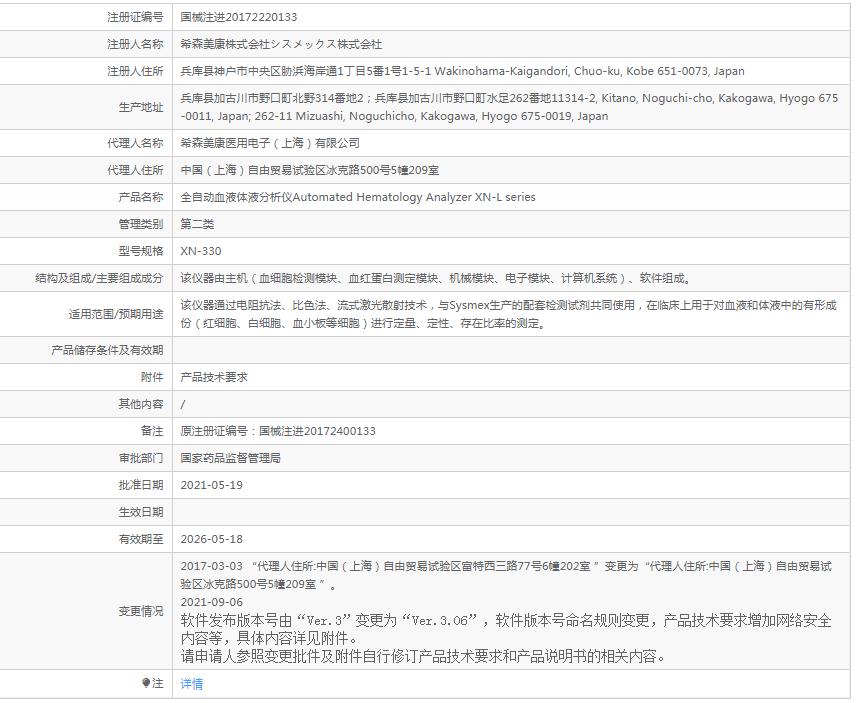Viewport: 856px width, 703px height.
Task: Select attachment value 产品技术要求
Action: pos(214,377)
